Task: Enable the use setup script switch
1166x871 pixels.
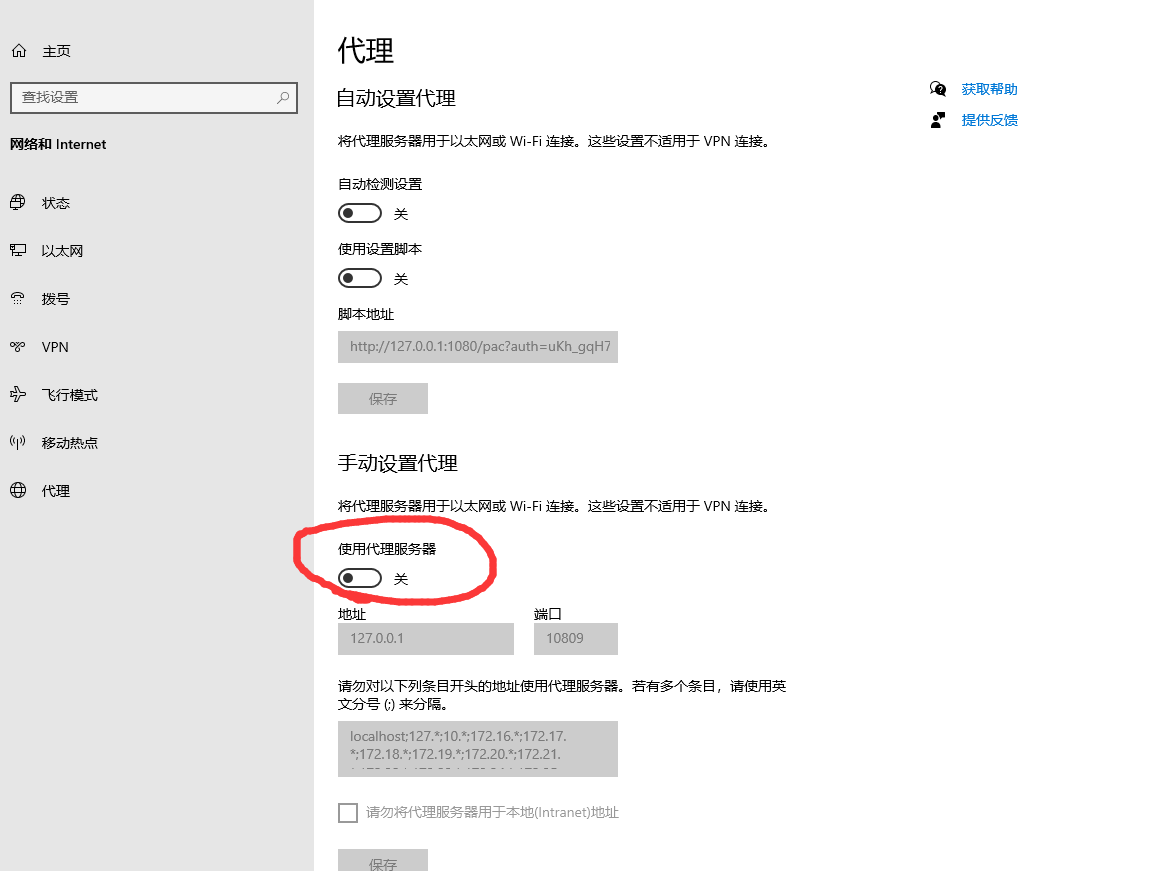Action: click(x=360, y=278)
